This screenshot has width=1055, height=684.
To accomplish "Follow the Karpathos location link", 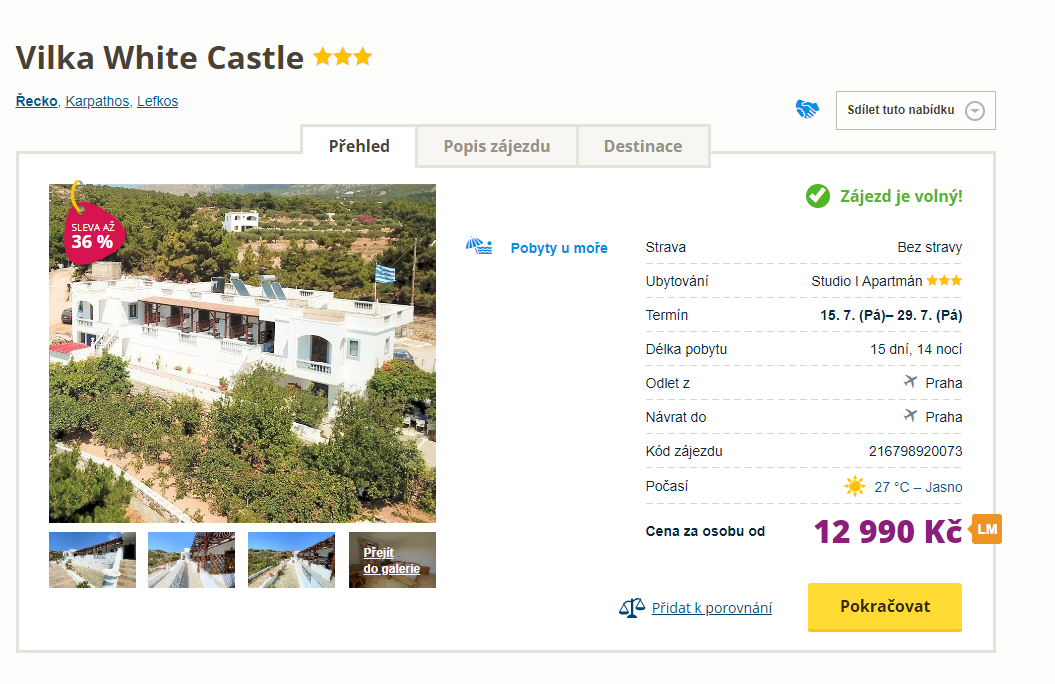I will 97,101.
